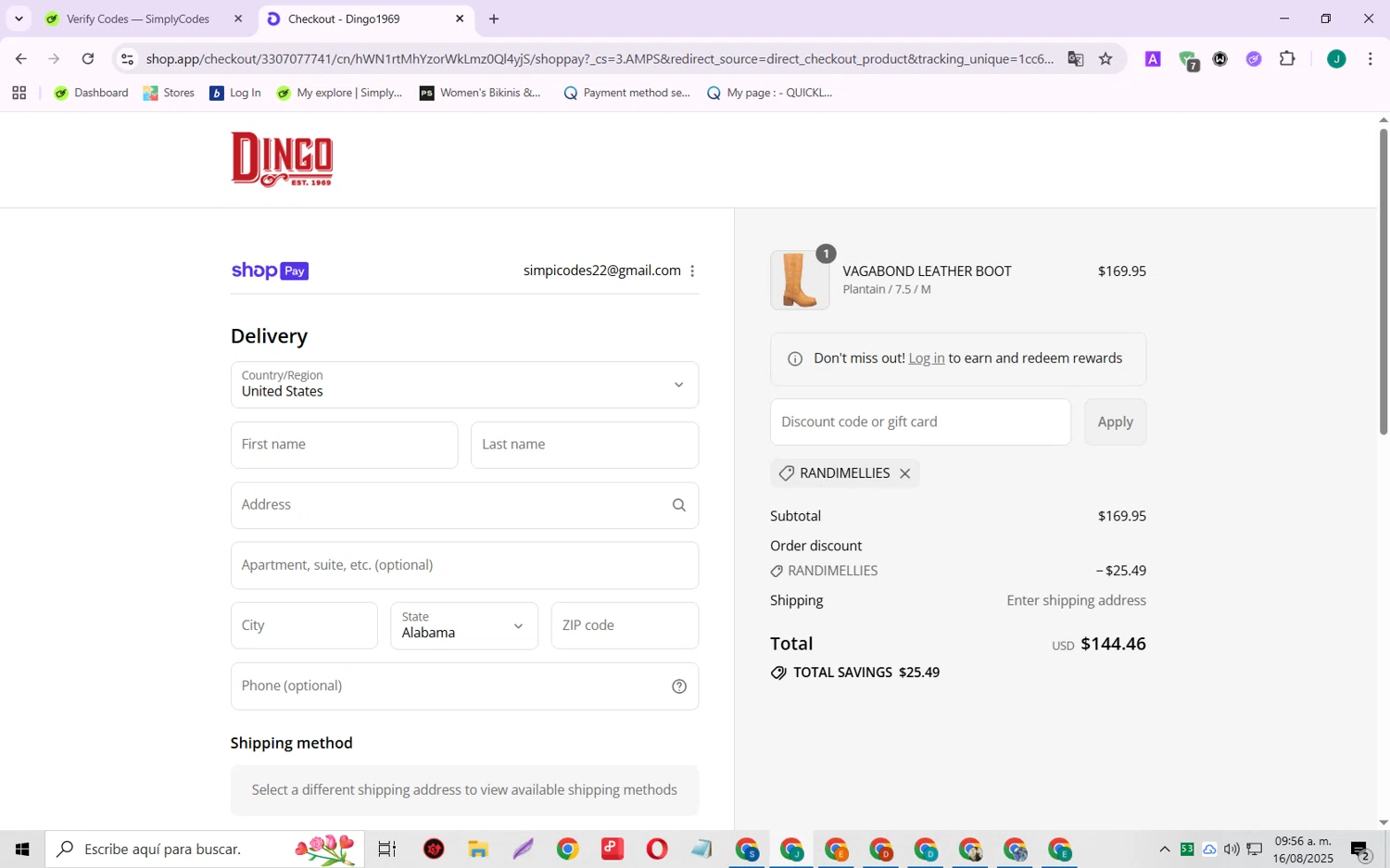Screen dimensions: 1390x868
Task: Open the Extensions puzzle icon
Action: (x=1287, y=59)
